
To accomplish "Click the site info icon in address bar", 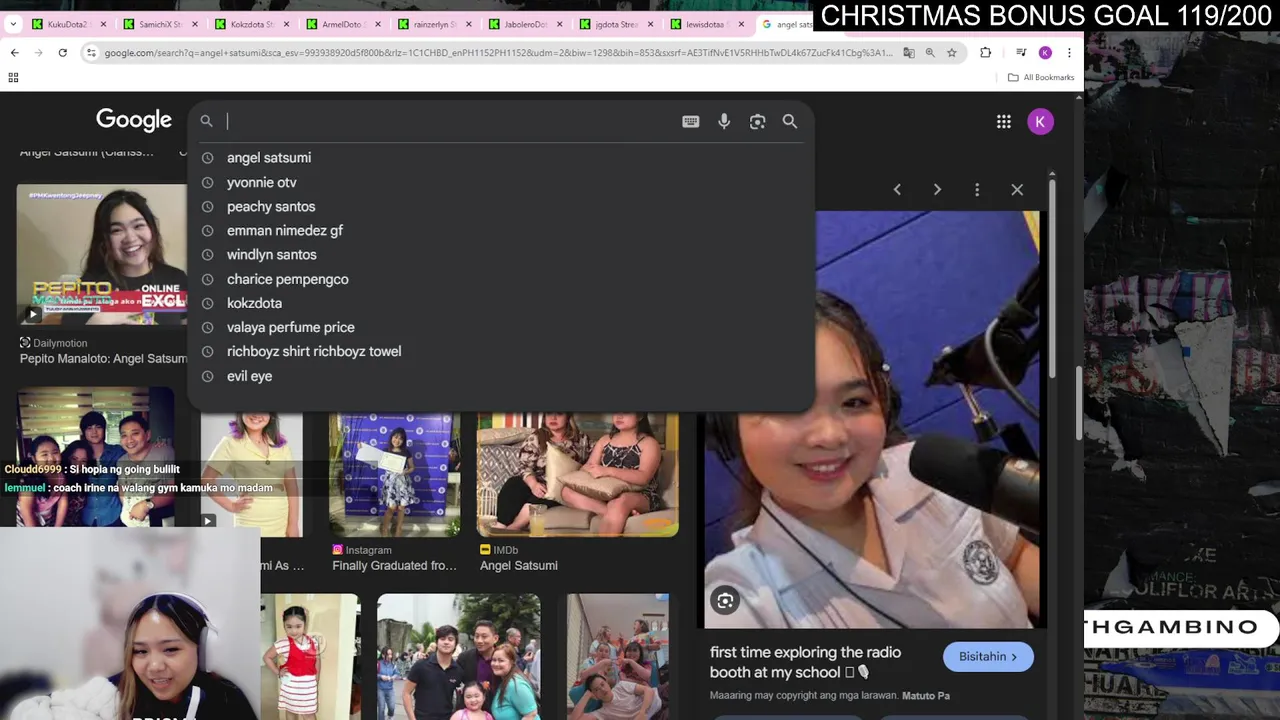I will 92,52.
